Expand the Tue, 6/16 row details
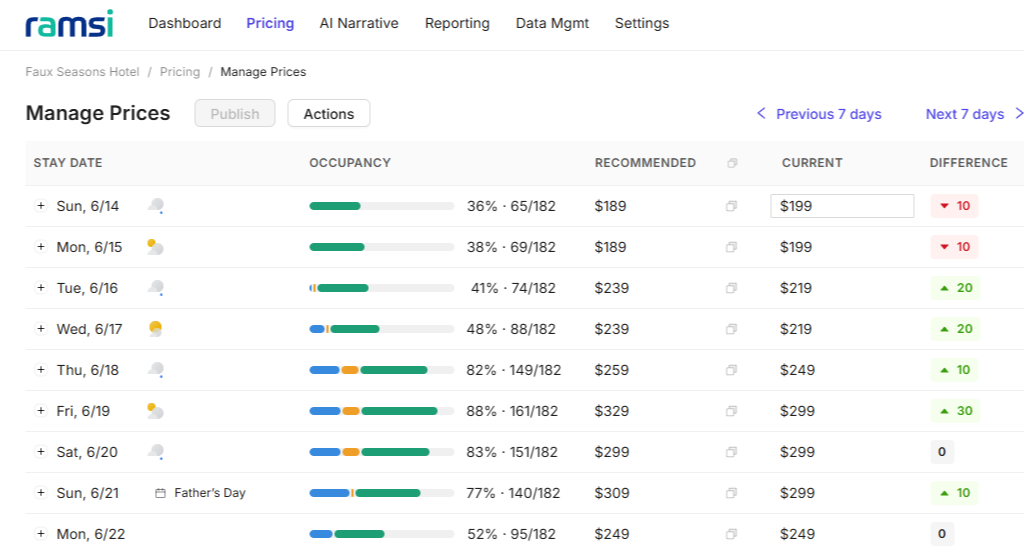The image size is (1024, 552). pos(40,287)
